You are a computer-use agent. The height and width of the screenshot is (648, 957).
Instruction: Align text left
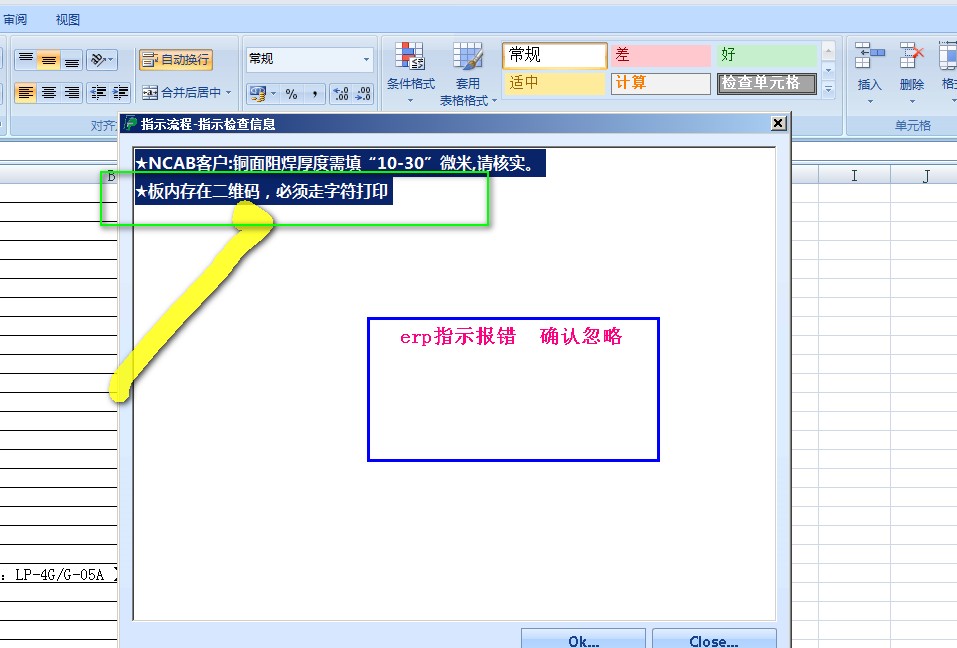click(26, 93)
